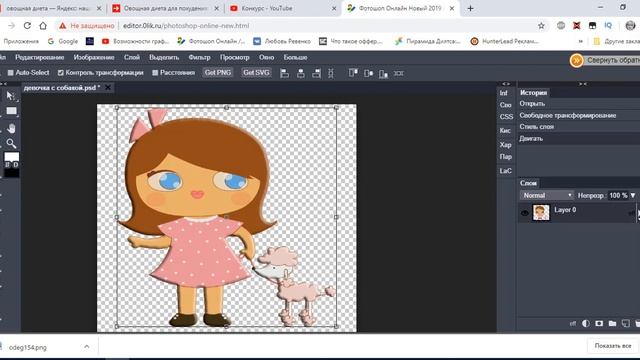
Task: Open the Хар side panel
Action: 505,145
